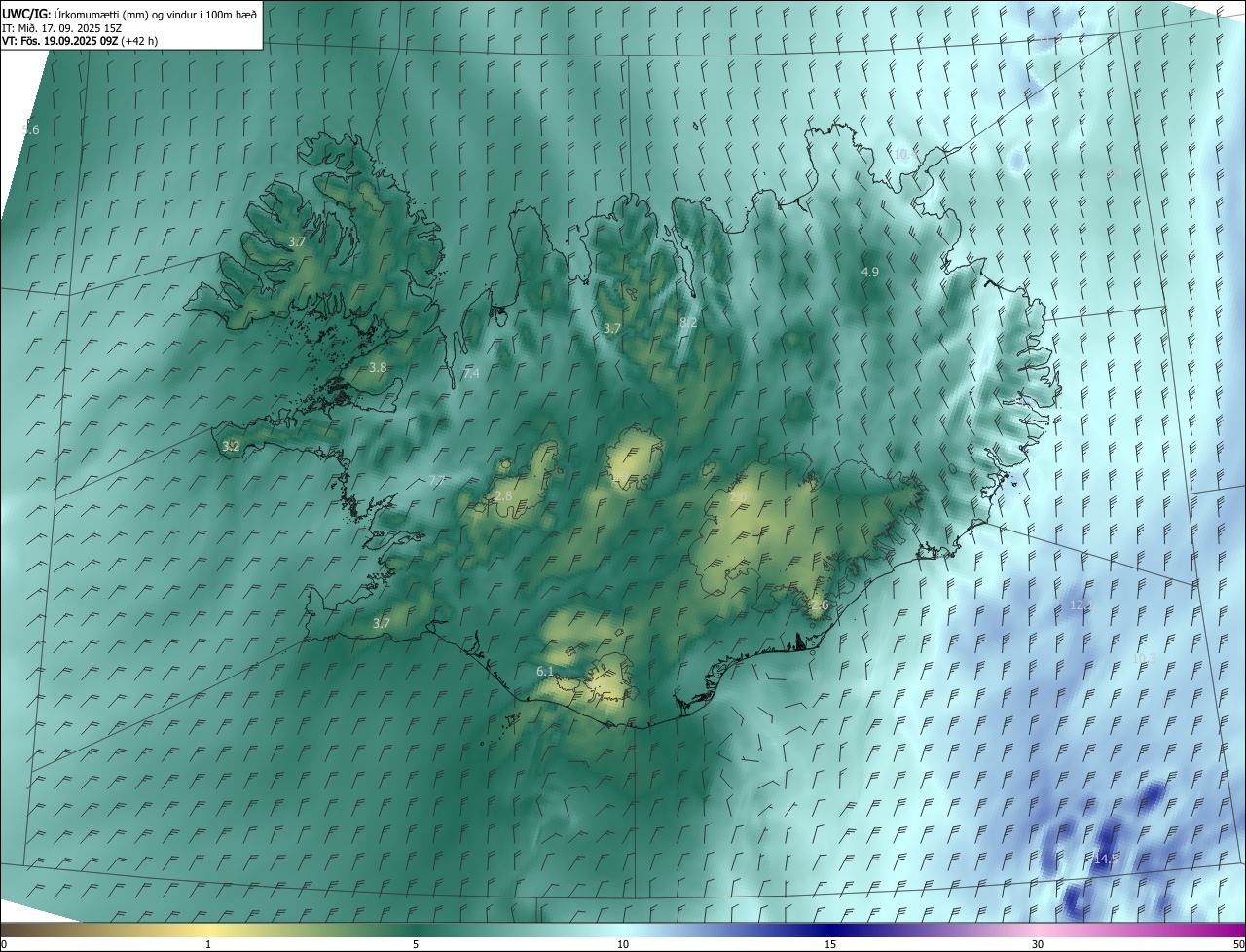The width and height of the screenshot is (1246, 952).
Task: Click the 8.2 value label on the map
Action: coord(688,322)
